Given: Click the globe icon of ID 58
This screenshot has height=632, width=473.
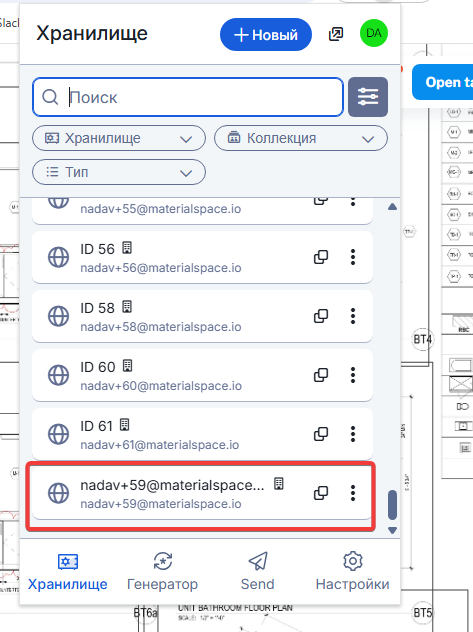Looking at the screenshot, I should coord(58,316).
